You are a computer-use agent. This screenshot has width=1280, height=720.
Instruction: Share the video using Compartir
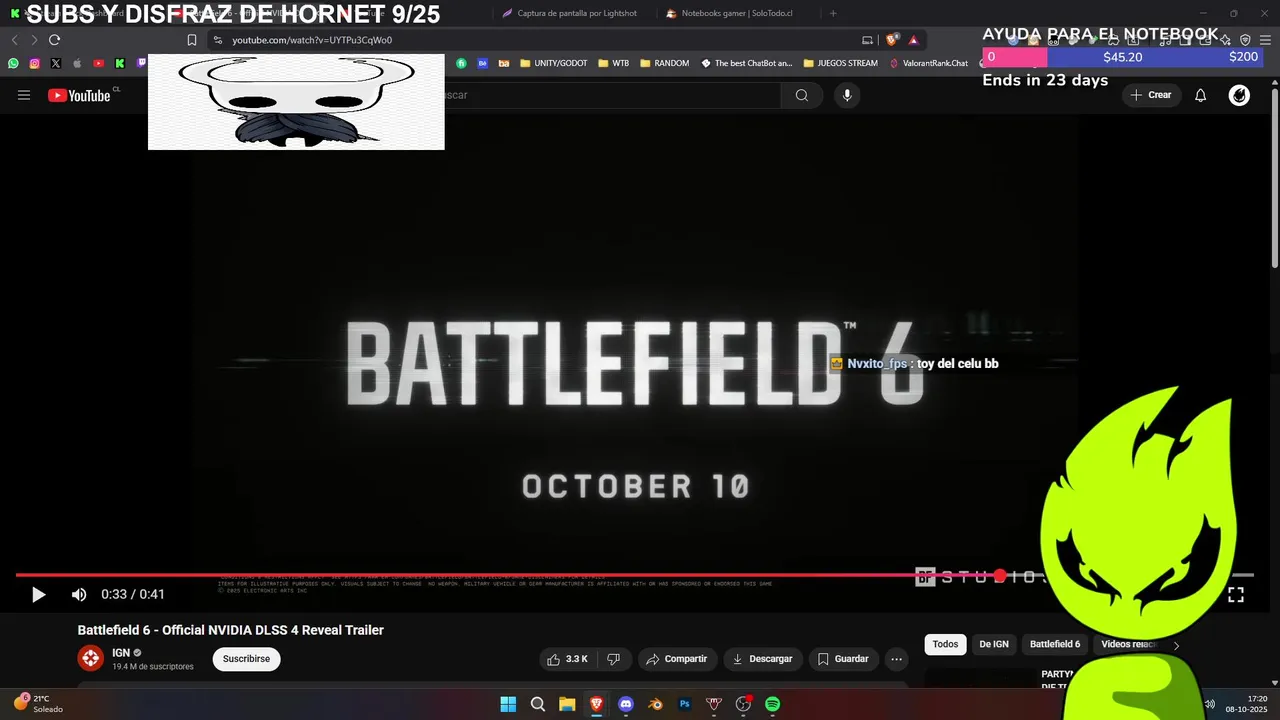point(677,659)
